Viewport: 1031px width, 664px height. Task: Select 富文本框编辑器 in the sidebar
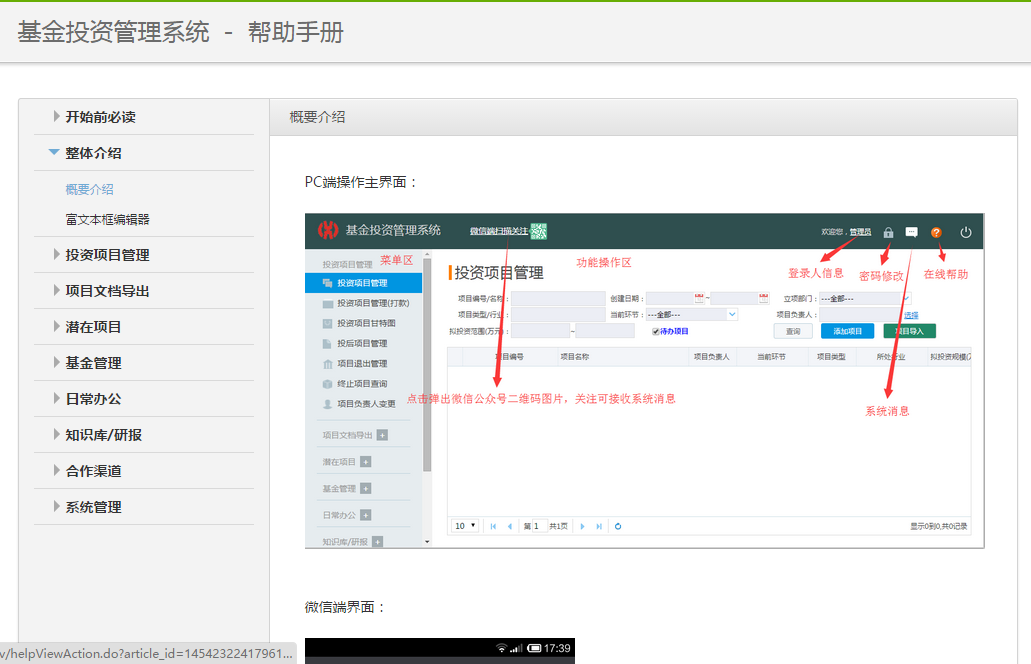click(x=107, y=219)
